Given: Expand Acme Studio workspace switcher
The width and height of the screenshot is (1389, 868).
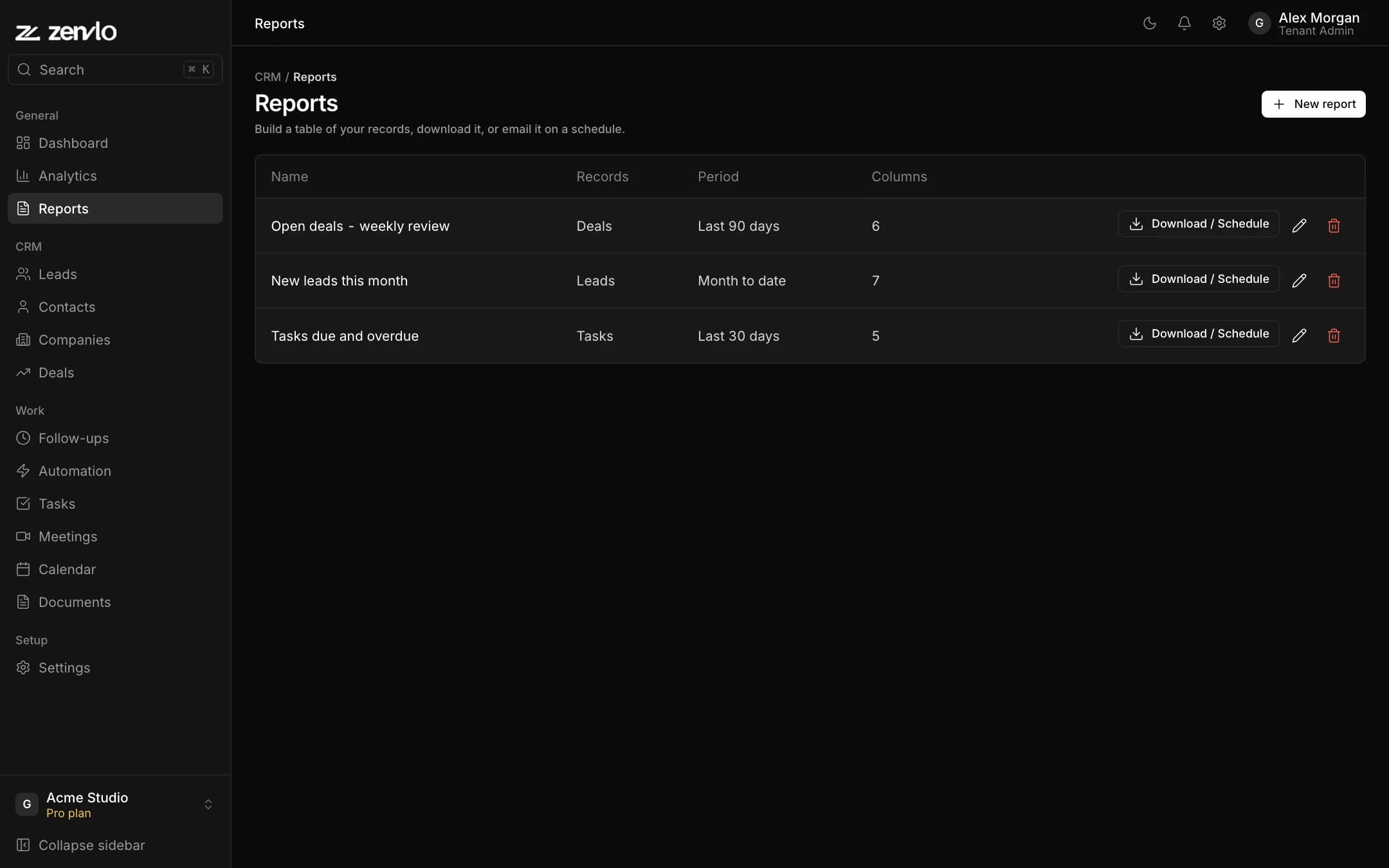Looking at the screenshot, I should coord(115,804).
